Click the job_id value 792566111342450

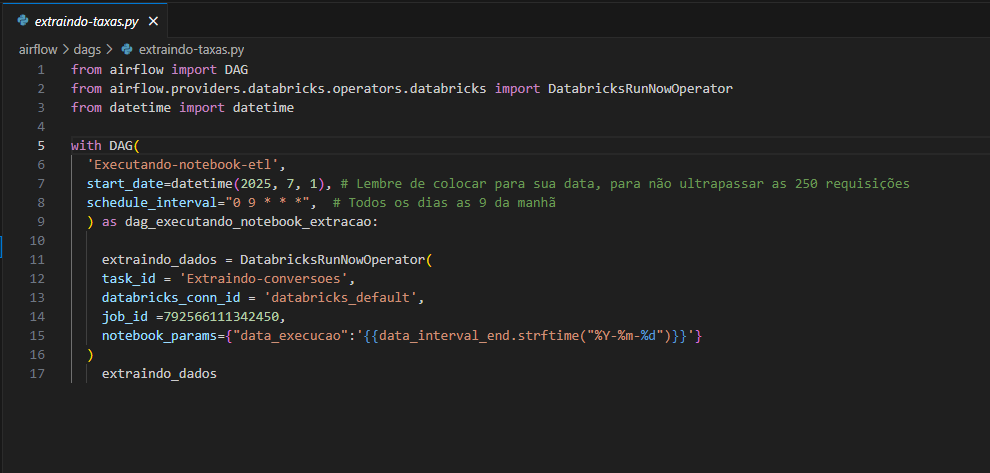click(221, 316)
